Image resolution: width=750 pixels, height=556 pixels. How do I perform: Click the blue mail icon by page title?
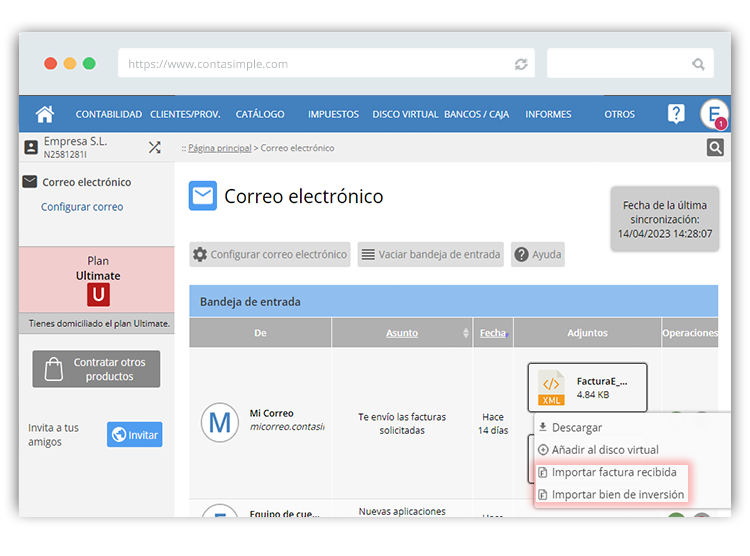203,196
